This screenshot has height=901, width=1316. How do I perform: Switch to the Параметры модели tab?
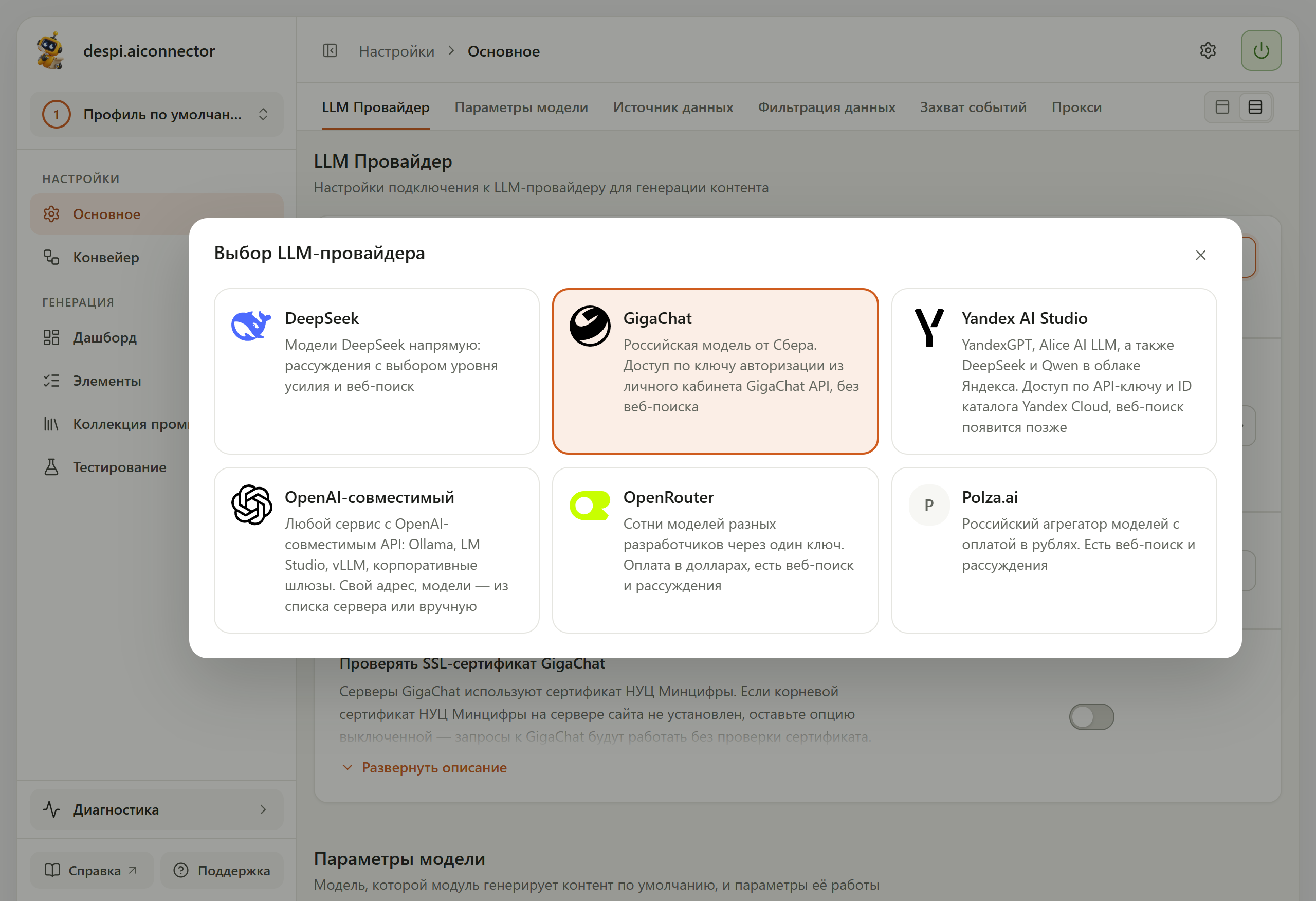click(x=521, y=107)
